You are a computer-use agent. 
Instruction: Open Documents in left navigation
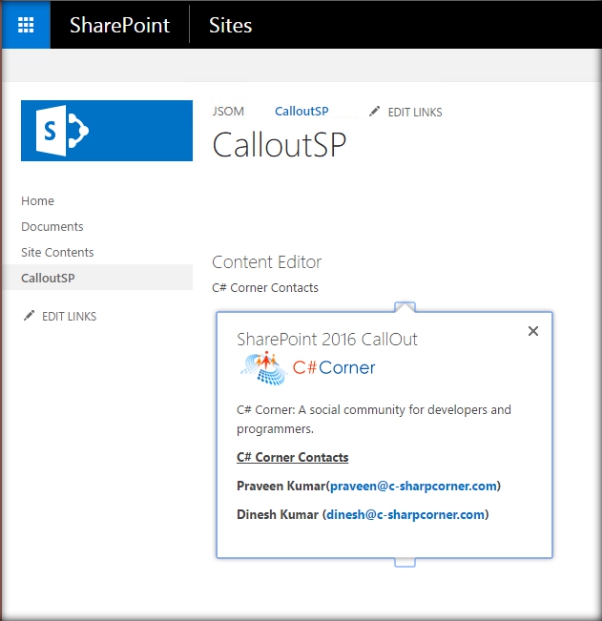pyautogui.click(x=52, y=227)
